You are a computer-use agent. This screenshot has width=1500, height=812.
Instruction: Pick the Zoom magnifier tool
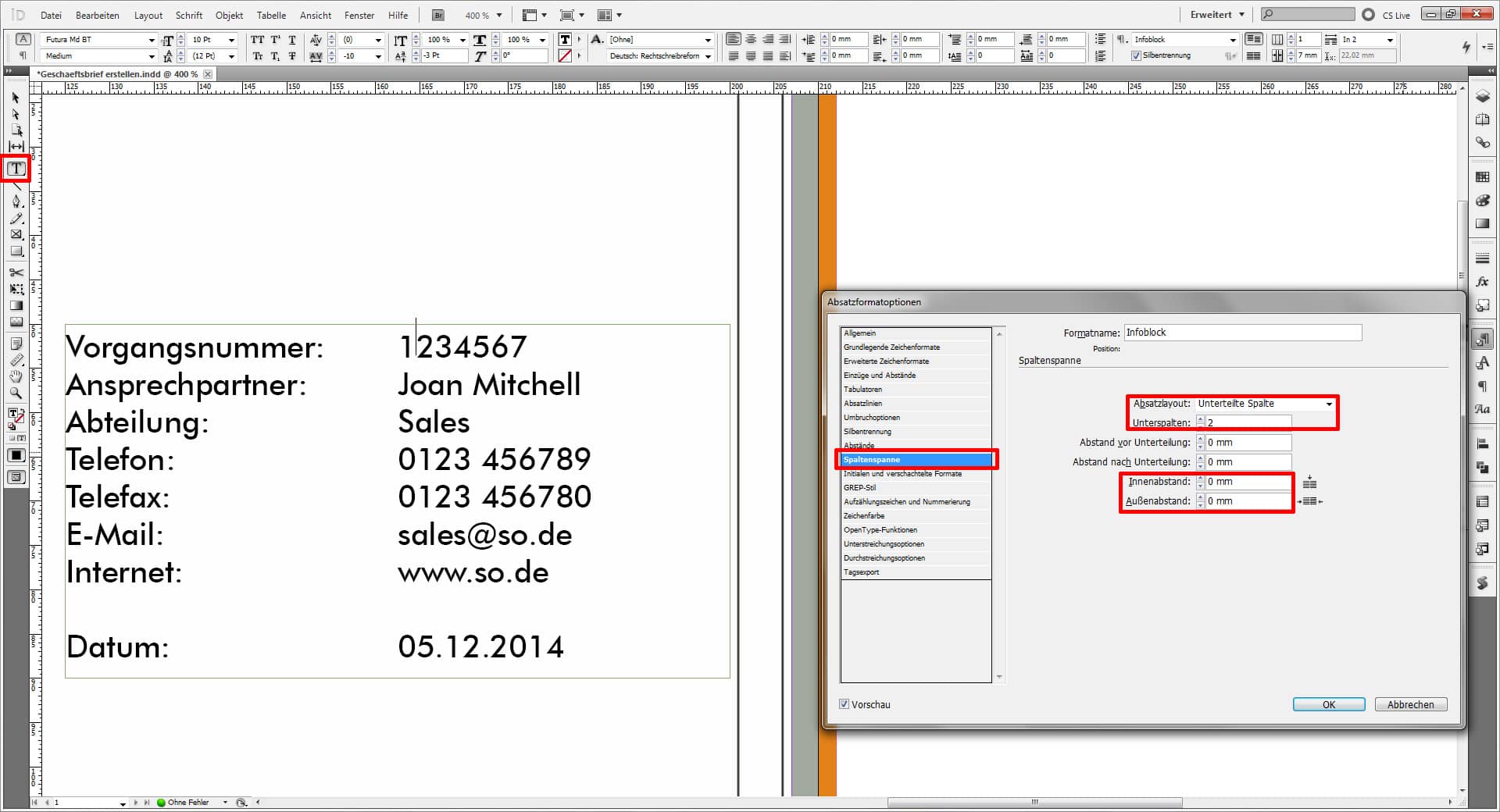(x=16, y=394)
